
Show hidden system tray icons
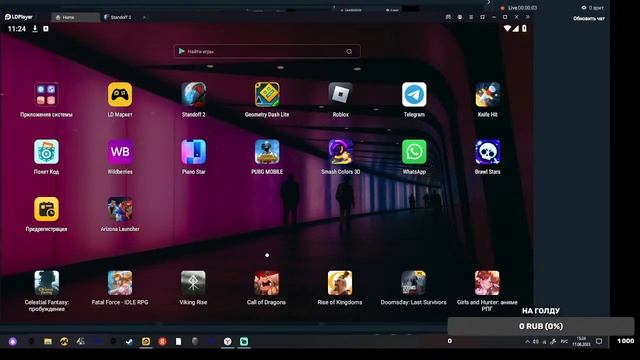[527, 342]
